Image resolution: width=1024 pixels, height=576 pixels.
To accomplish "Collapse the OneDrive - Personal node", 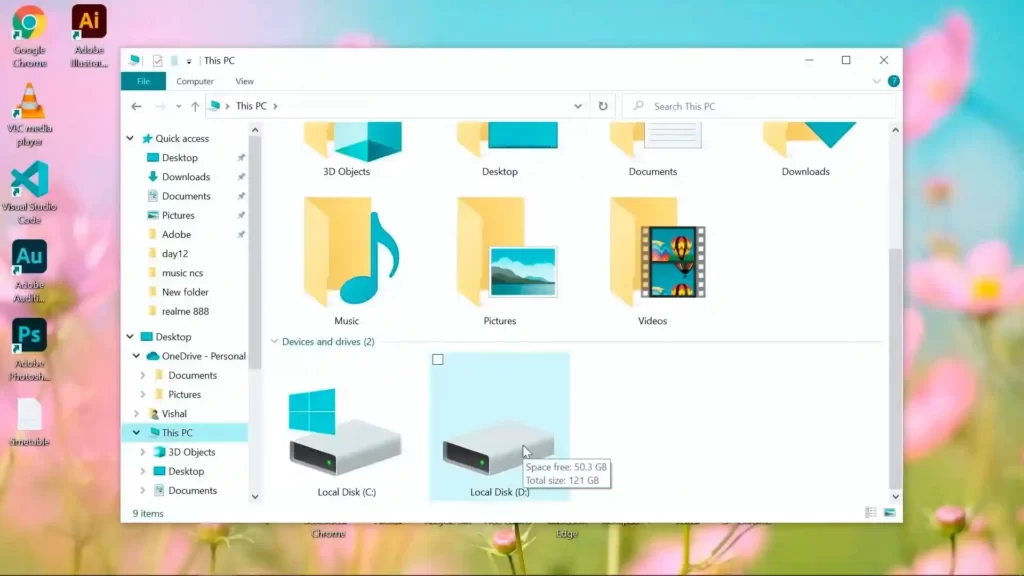I will click(x=136, y=356).
